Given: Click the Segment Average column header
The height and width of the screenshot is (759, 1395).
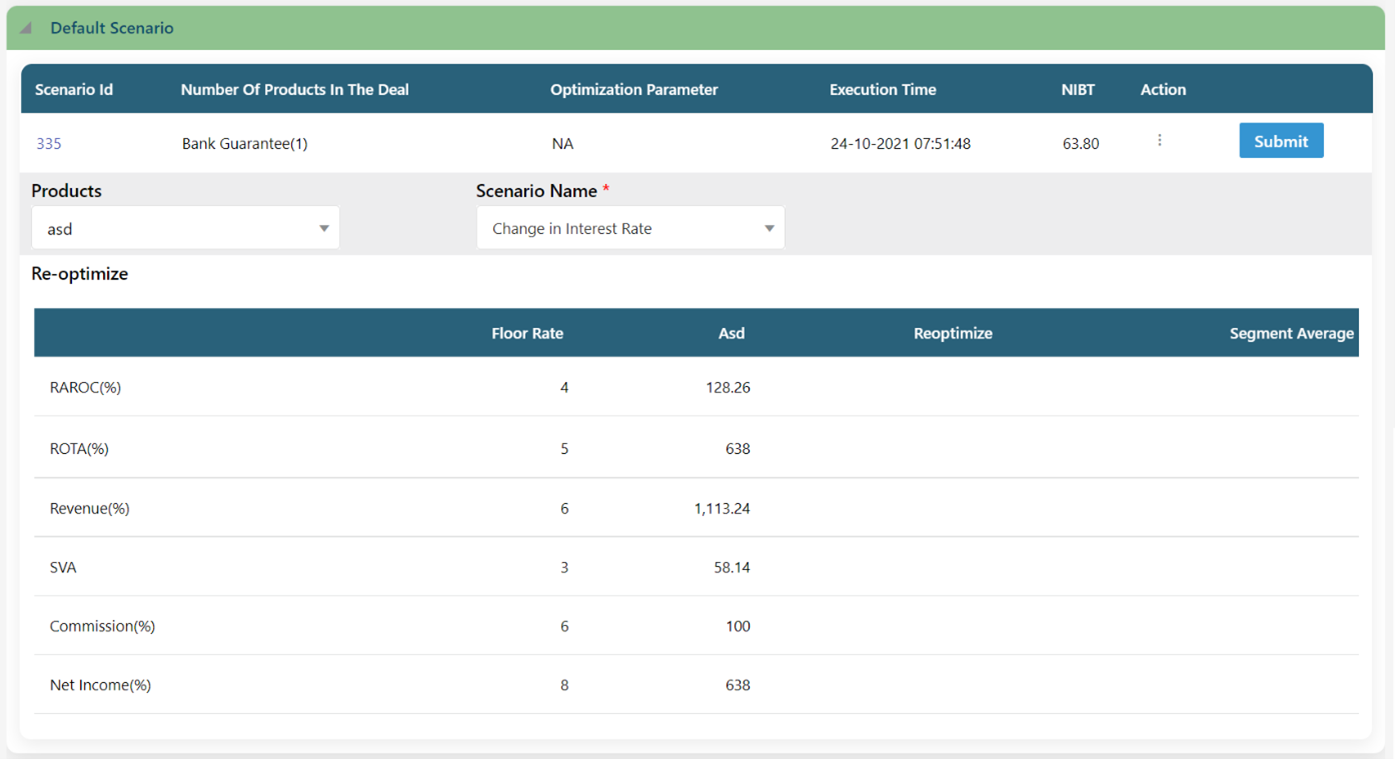Looking at the screenshot, I should tap(1292, 333).
